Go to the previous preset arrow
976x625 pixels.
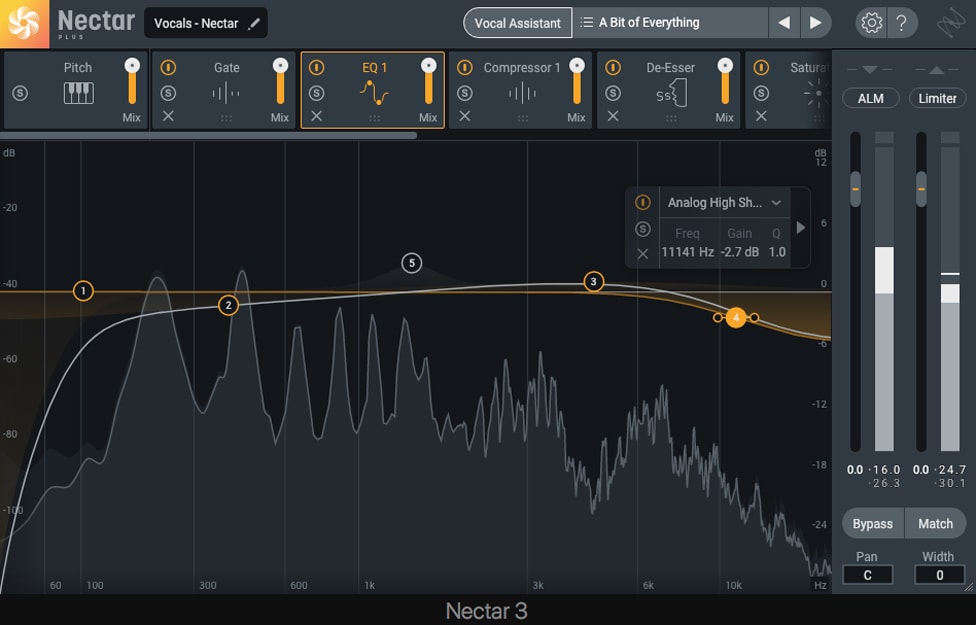[784, 23]
